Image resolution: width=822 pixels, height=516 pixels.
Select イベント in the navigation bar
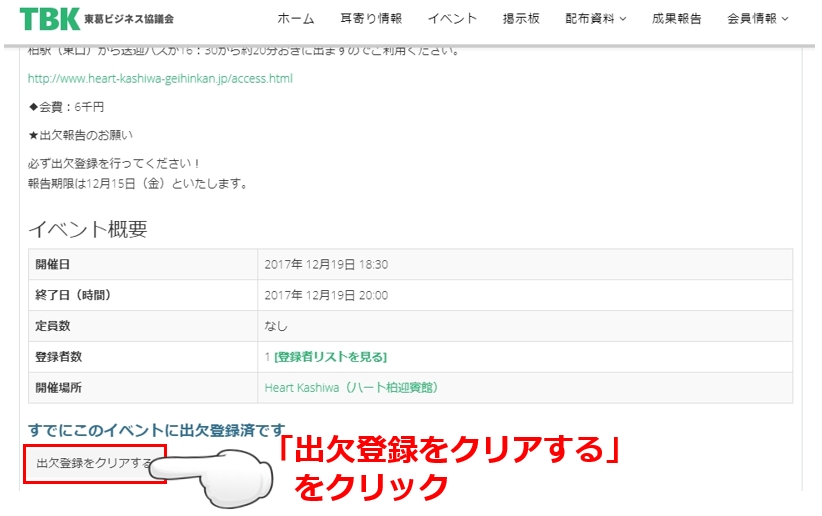452,19
